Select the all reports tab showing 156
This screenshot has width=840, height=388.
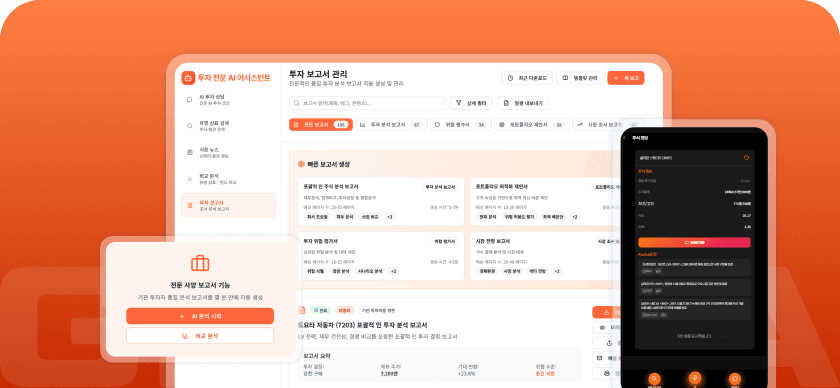(x=321, y=124)
